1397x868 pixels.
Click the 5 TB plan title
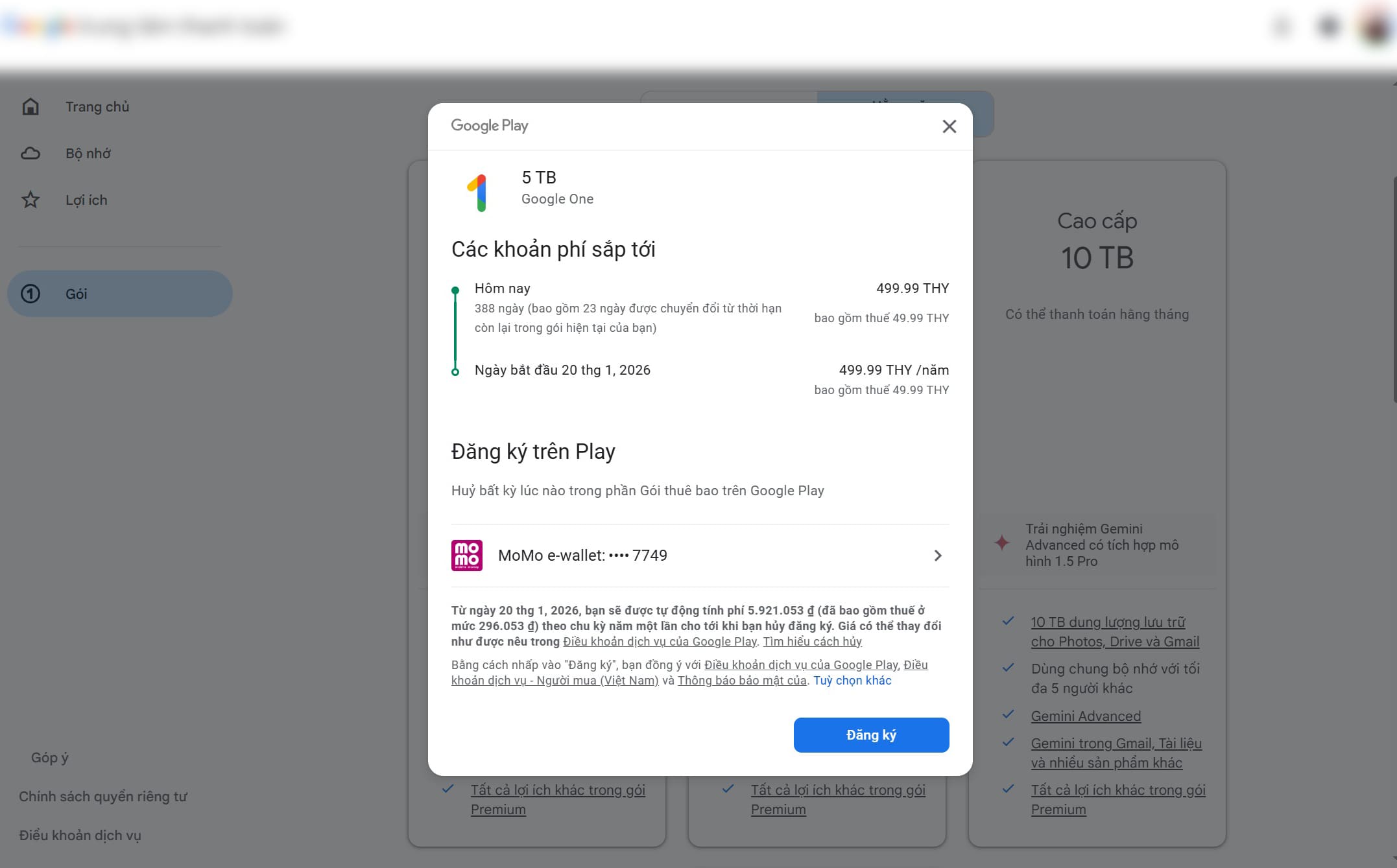click(539, 178)
